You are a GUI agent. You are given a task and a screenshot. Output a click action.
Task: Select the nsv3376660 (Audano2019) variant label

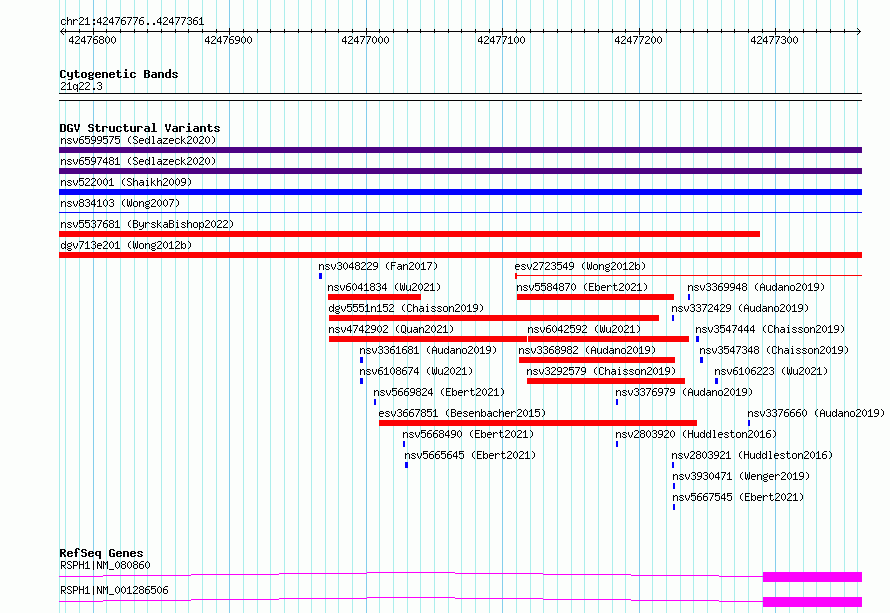815,413
